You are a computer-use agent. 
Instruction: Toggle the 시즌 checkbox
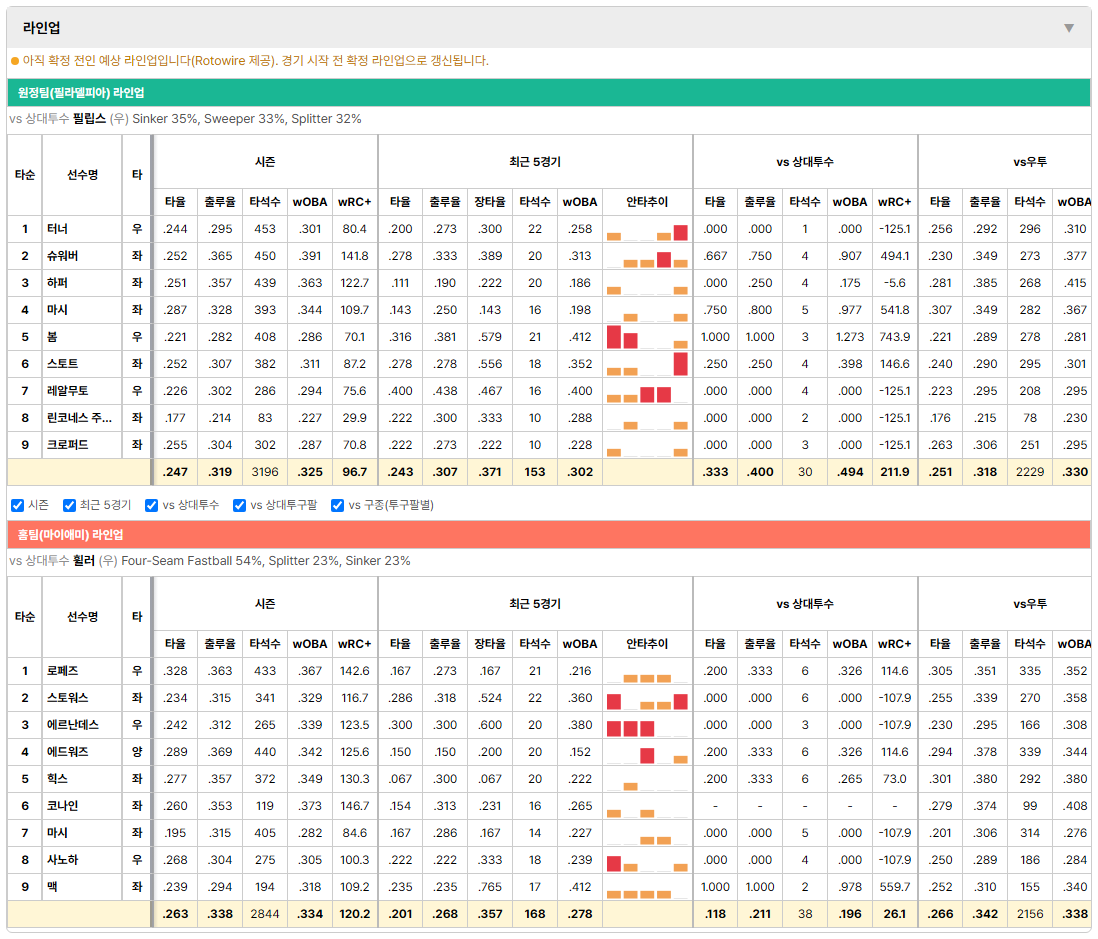pyautogui.click(x=18, y=505)
